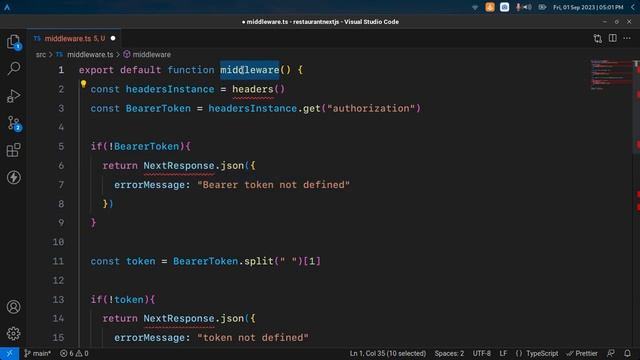Change encoding via UTF-8
Viewport: 640px width, 360px height.
(x=482, y=353)
